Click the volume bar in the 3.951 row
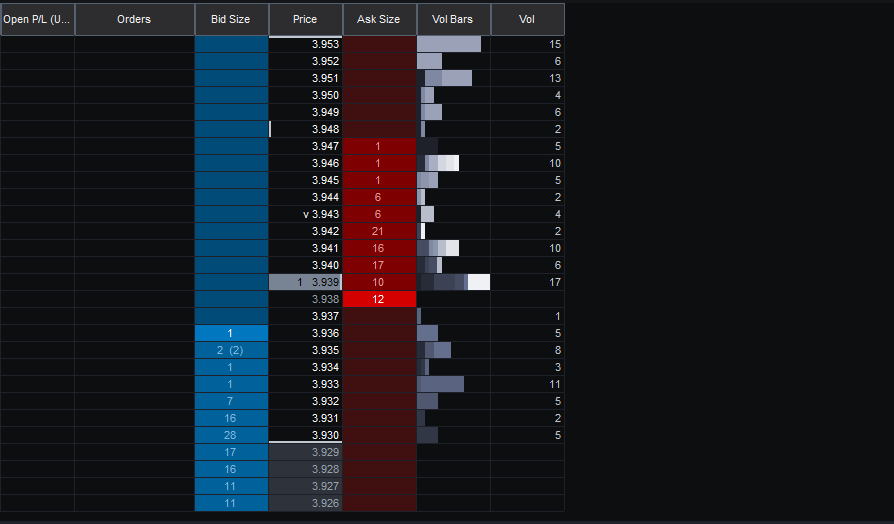The image size is (894, 524). click(445, 78)
